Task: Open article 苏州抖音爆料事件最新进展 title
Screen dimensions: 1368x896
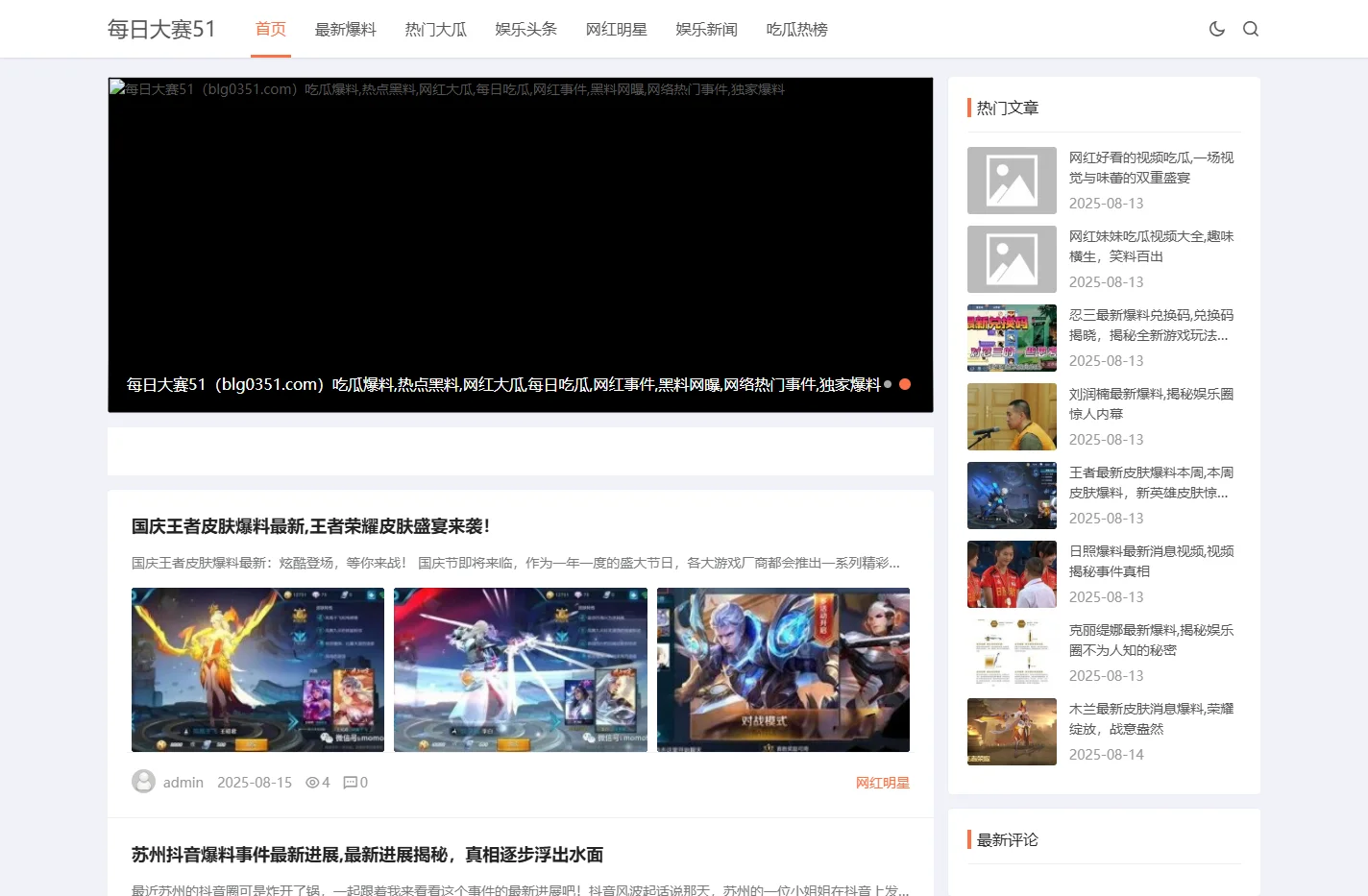Action: coord(368,855)
